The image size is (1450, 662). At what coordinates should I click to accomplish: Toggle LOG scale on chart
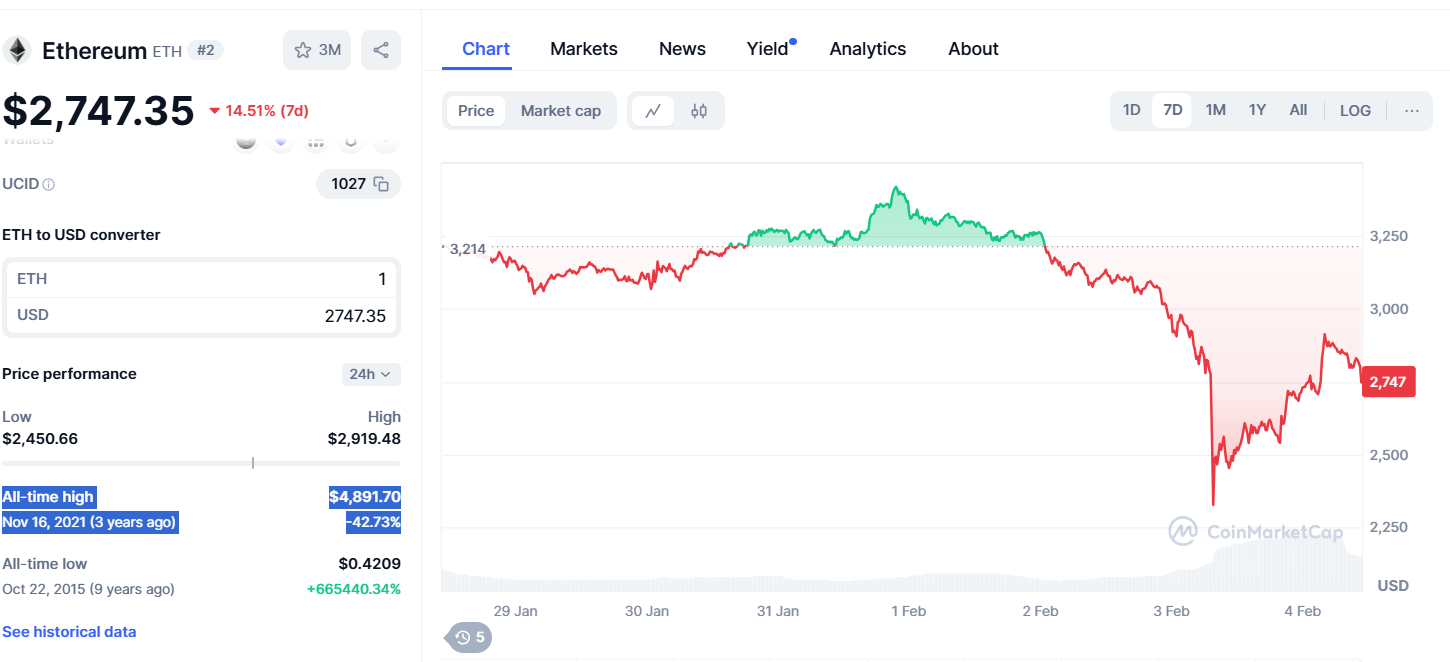pos(1355,111)
